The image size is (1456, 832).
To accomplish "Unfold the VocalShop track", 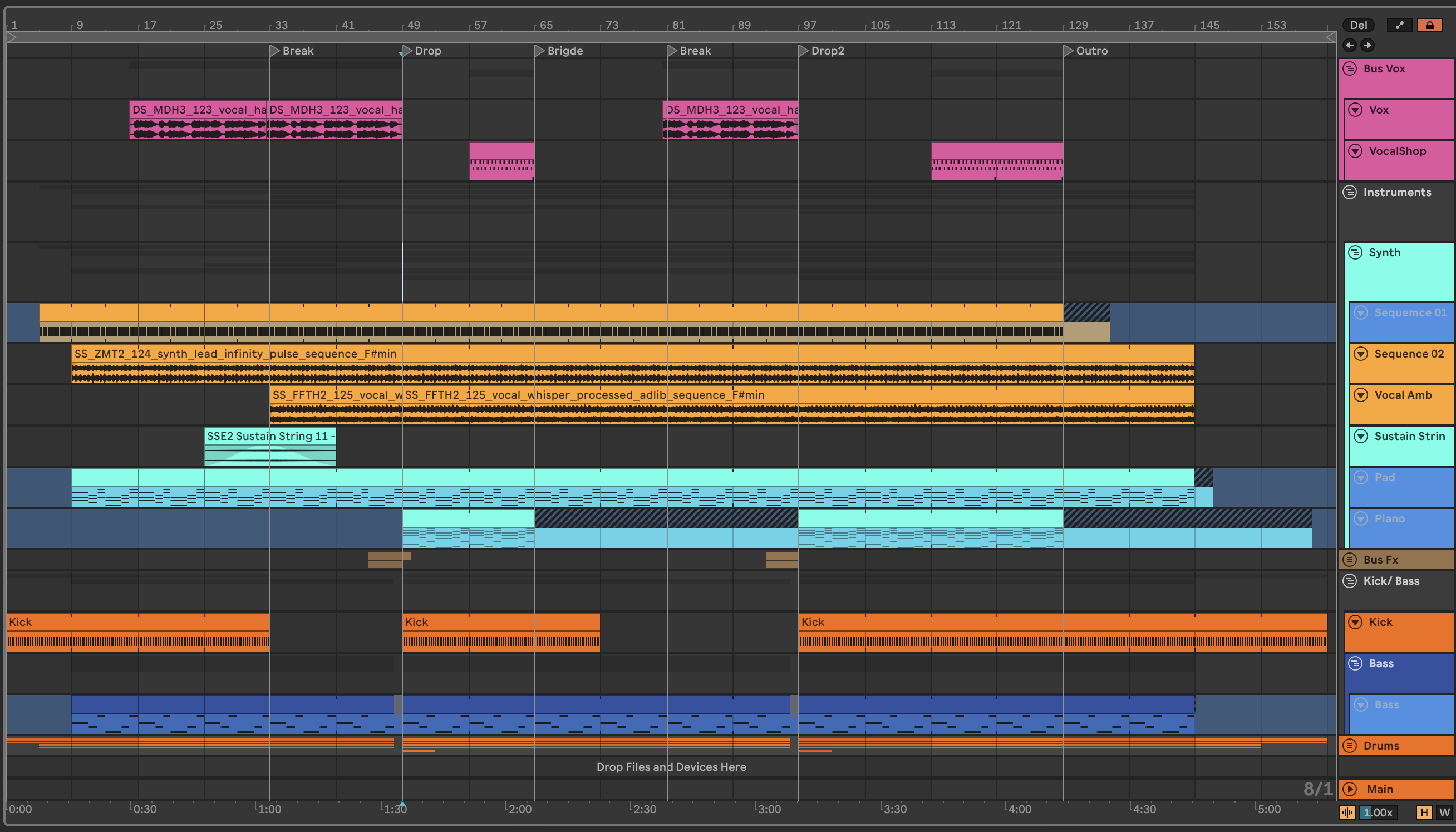I will (1355, 151).
